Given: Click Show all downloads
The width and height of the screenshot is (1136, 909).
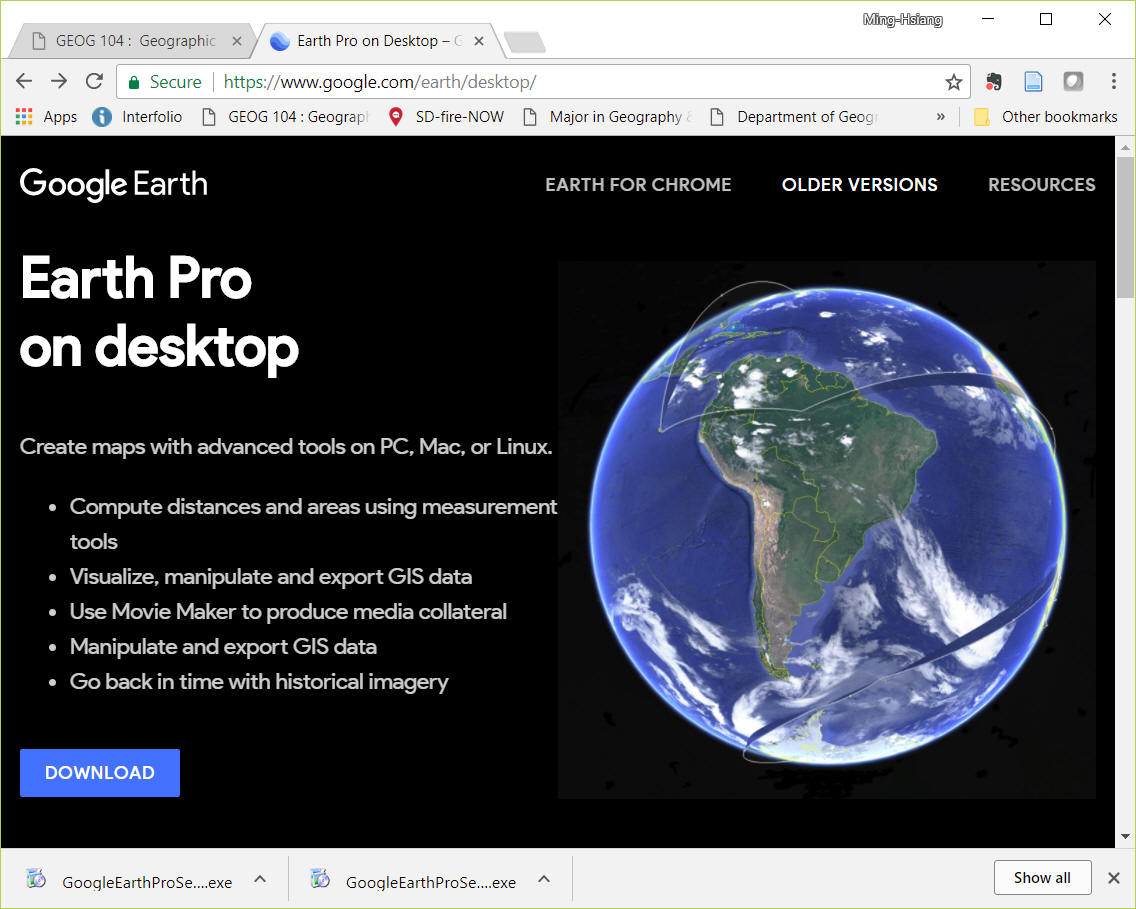Looking at the screenshot, I should pyautogui.click(x=1042, y=878).
